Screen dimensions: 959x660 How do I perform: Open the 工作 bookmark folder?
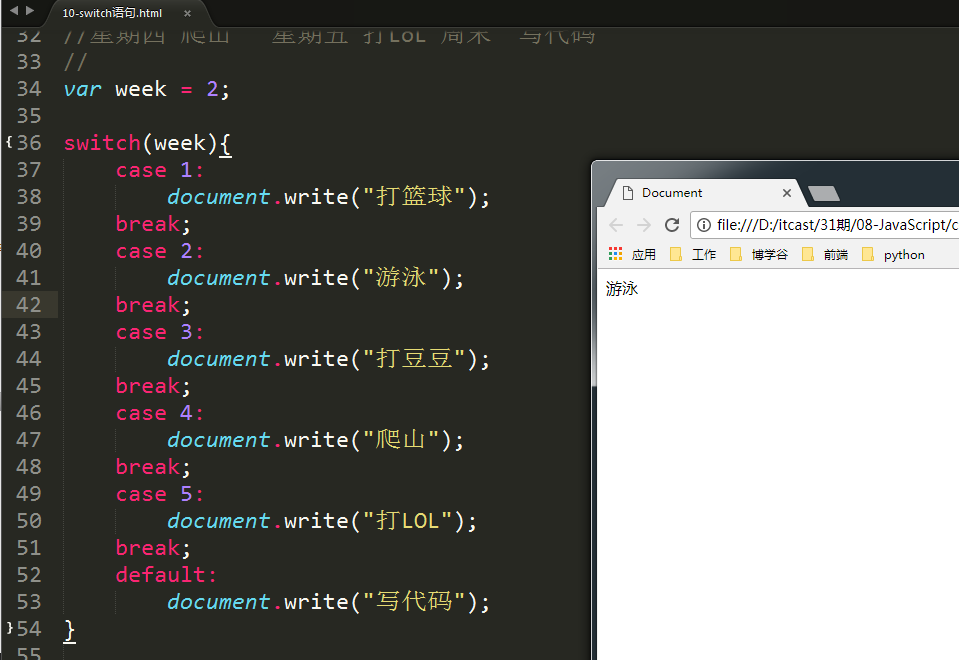pos(693,254)
